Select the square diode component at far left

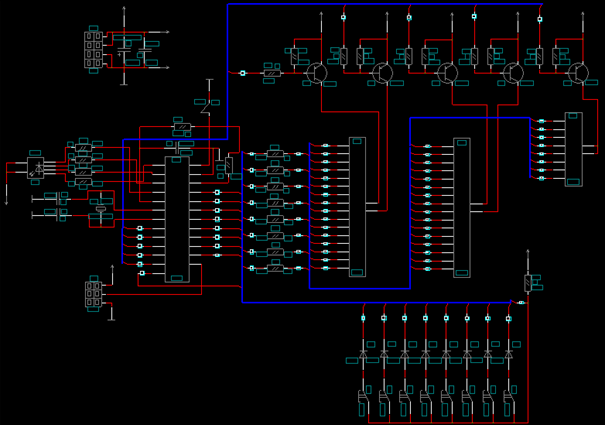[36, 168]
